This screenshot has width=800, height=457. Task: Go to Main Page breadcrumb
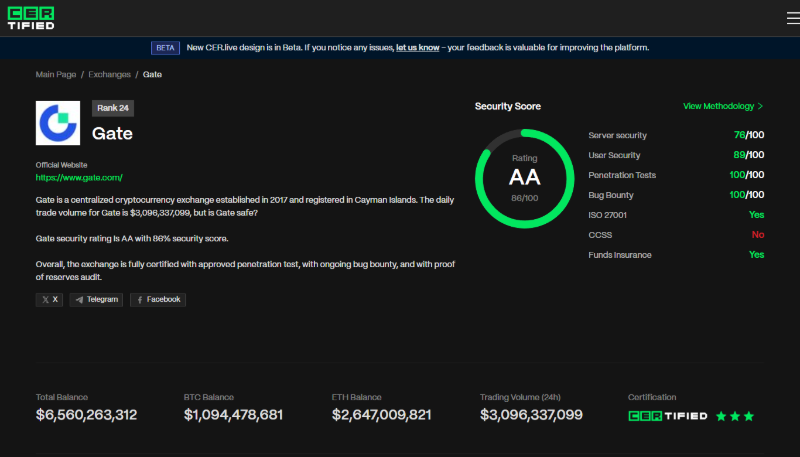pos(56,74)
